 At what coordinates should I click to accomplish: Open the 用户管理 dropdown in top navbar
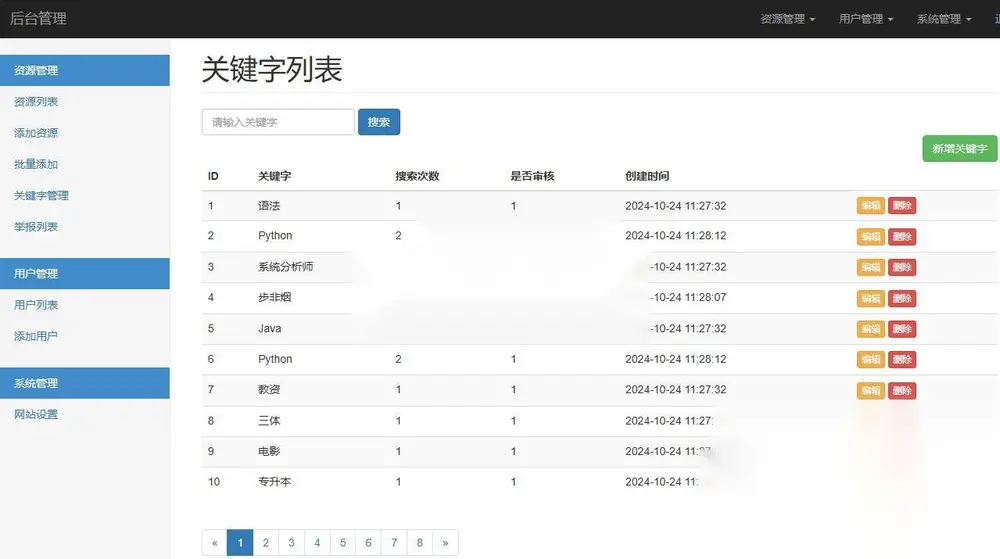coord(865,19)
